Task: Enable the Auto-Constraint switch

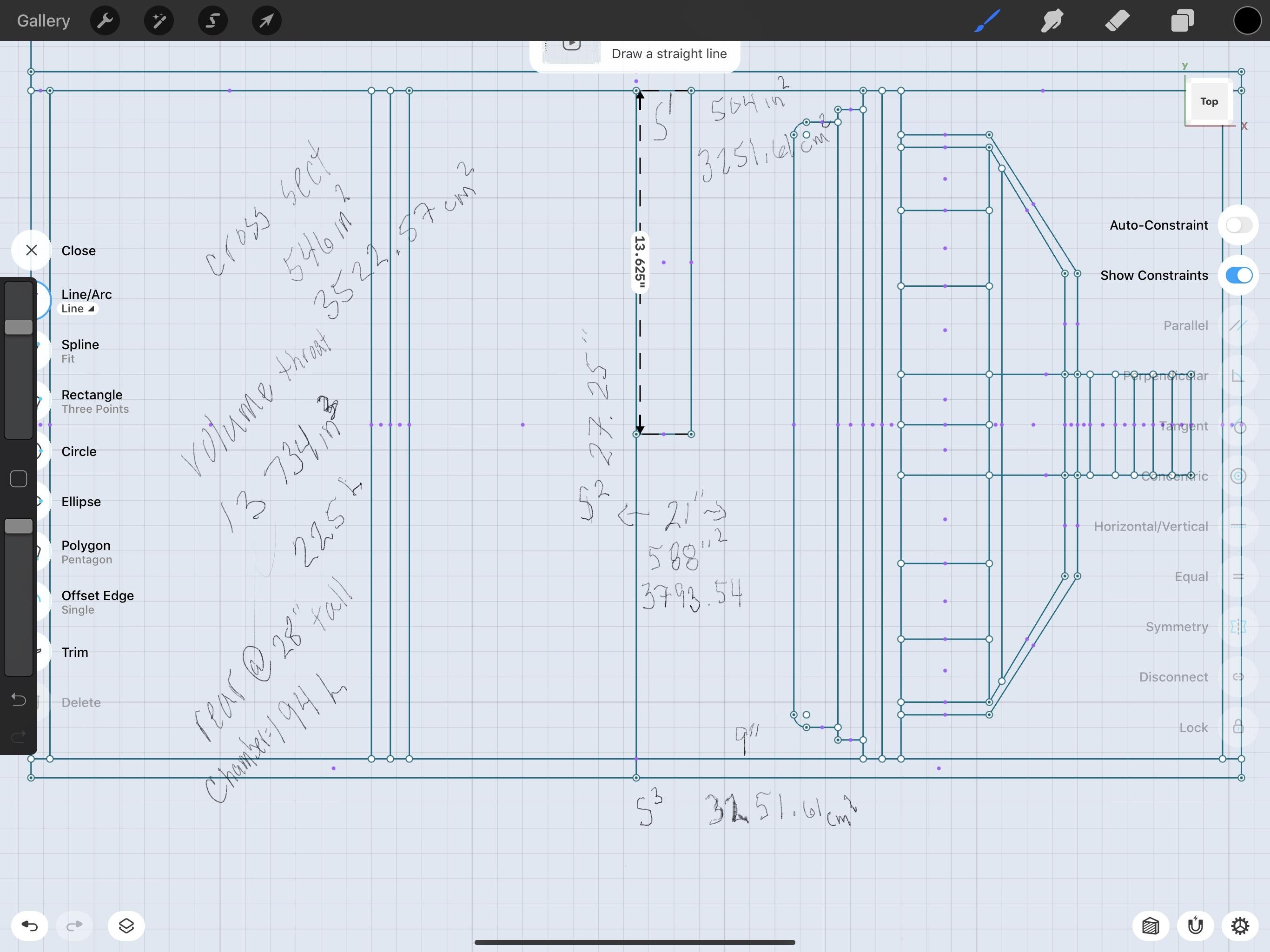Action: pyautogui.click(x=1238, y=225)
